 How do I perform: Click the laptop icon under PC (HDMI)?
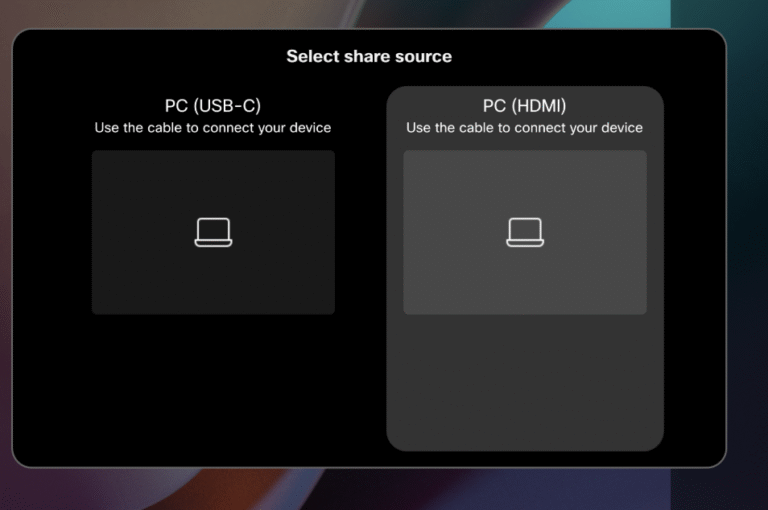(525, 232)
